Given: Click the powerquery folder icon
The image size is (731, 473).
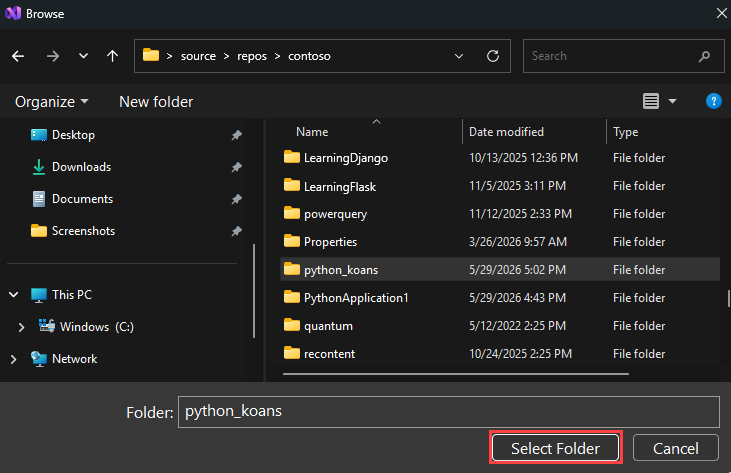Looking at the screenshot, I should click(292, 213).
